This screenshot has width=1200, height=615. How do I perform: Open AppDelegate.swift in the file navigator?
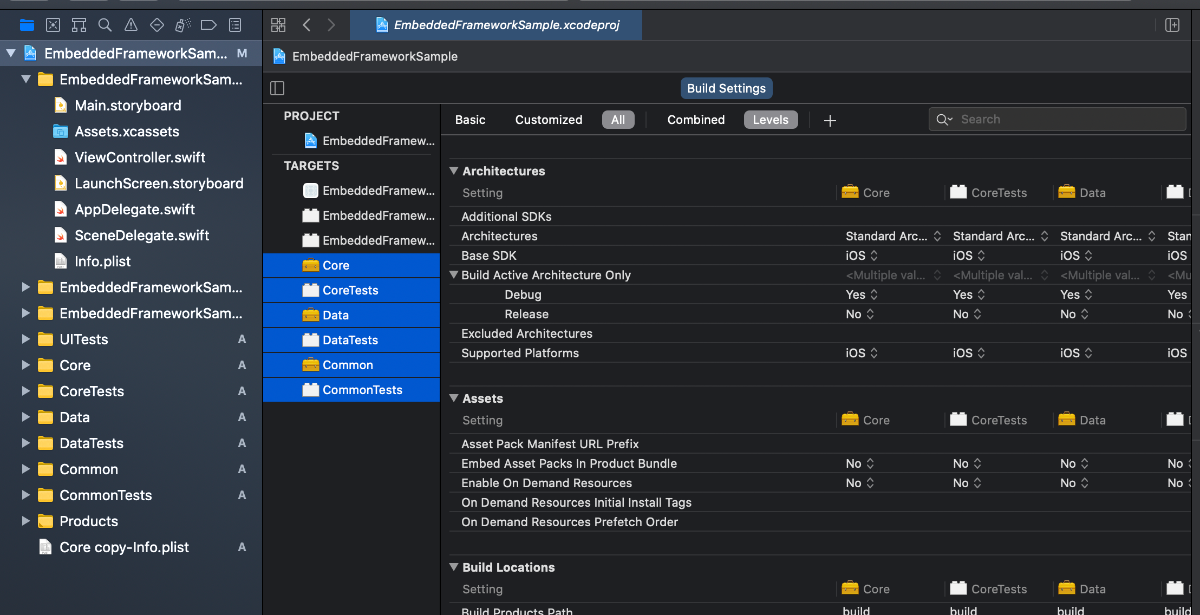point(134,209)
